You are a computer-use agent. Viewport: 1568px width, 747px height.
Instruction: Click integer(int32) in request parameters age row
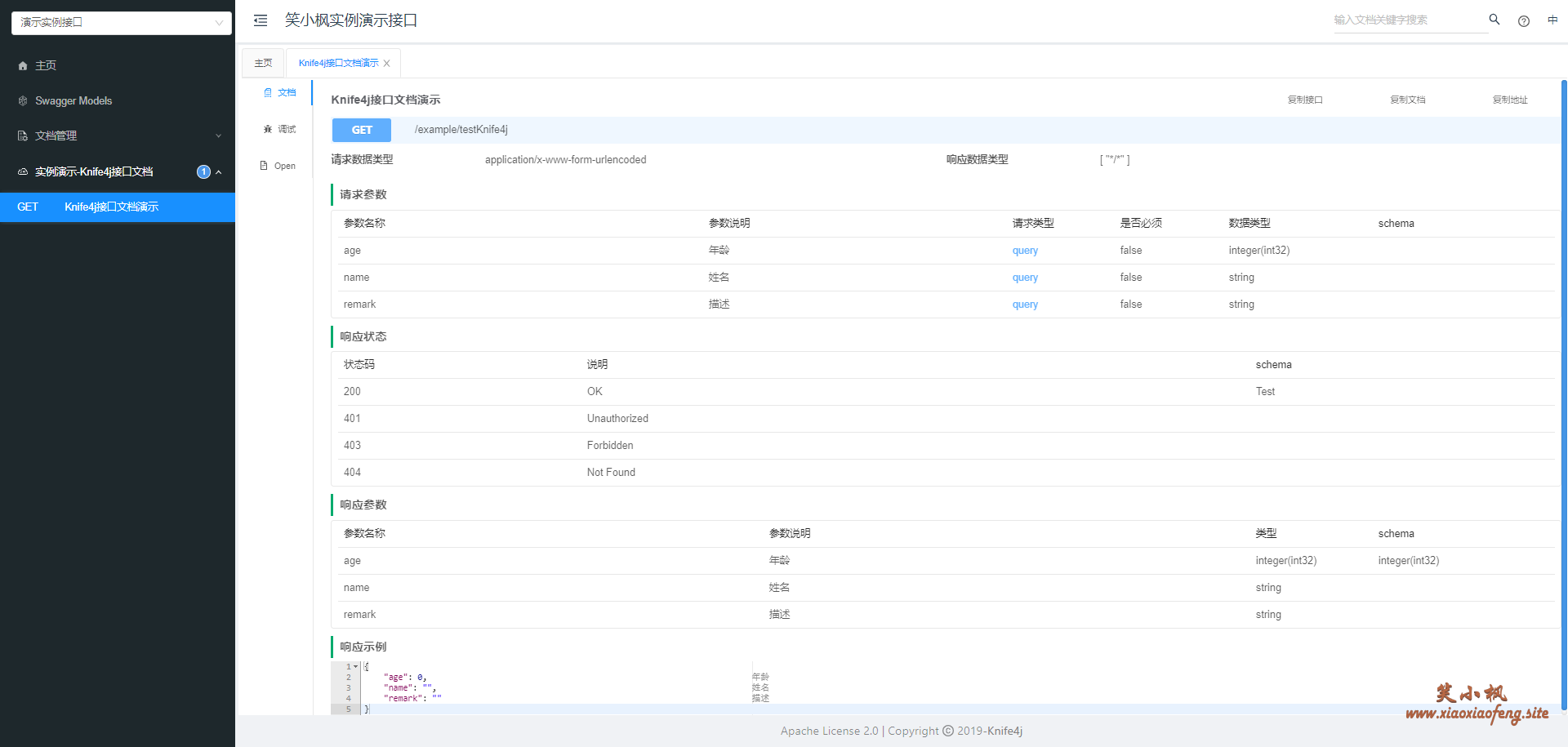tap(1259, 251)
